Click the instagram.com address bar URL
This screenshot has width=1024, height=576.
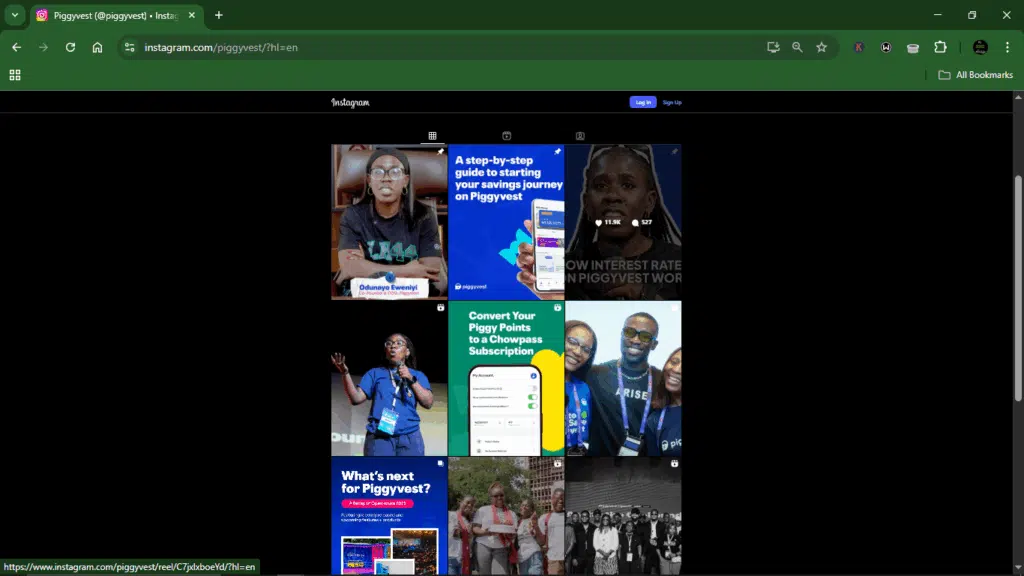[220, 47]
